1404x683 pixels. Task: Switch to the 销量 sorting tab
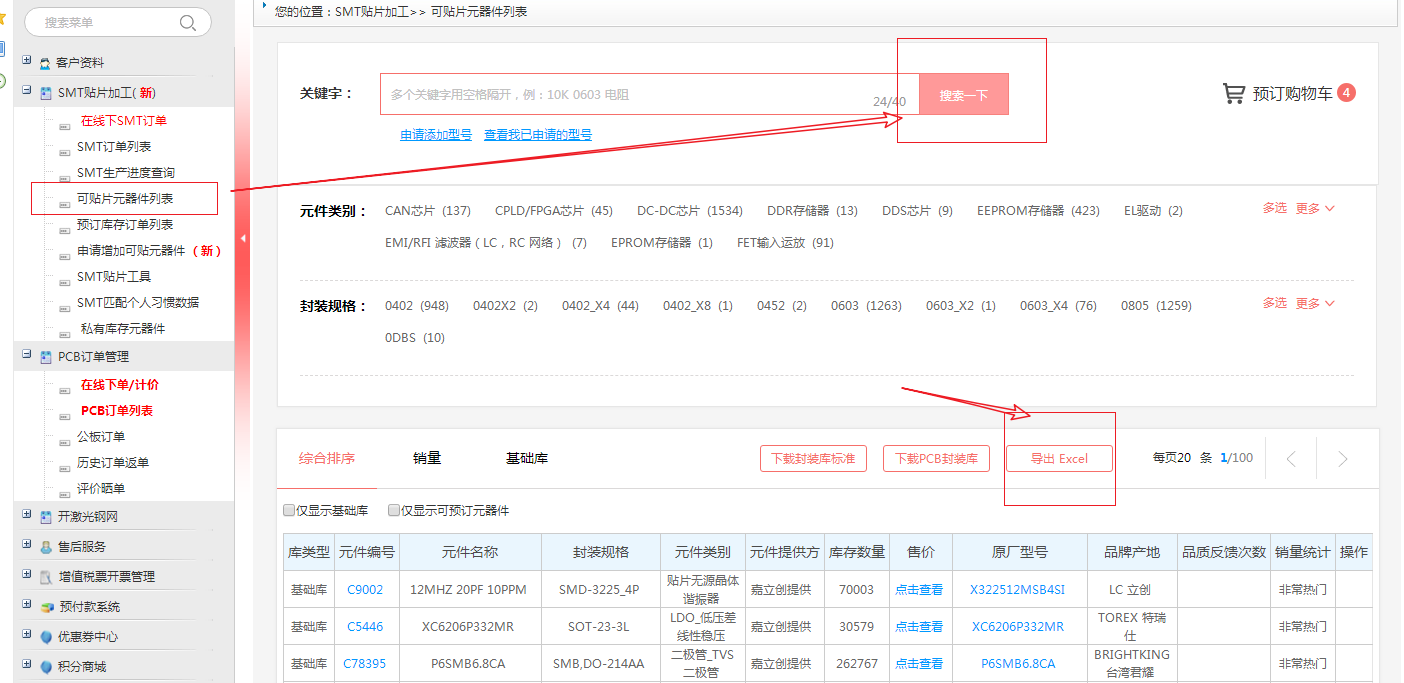point(427,459)
